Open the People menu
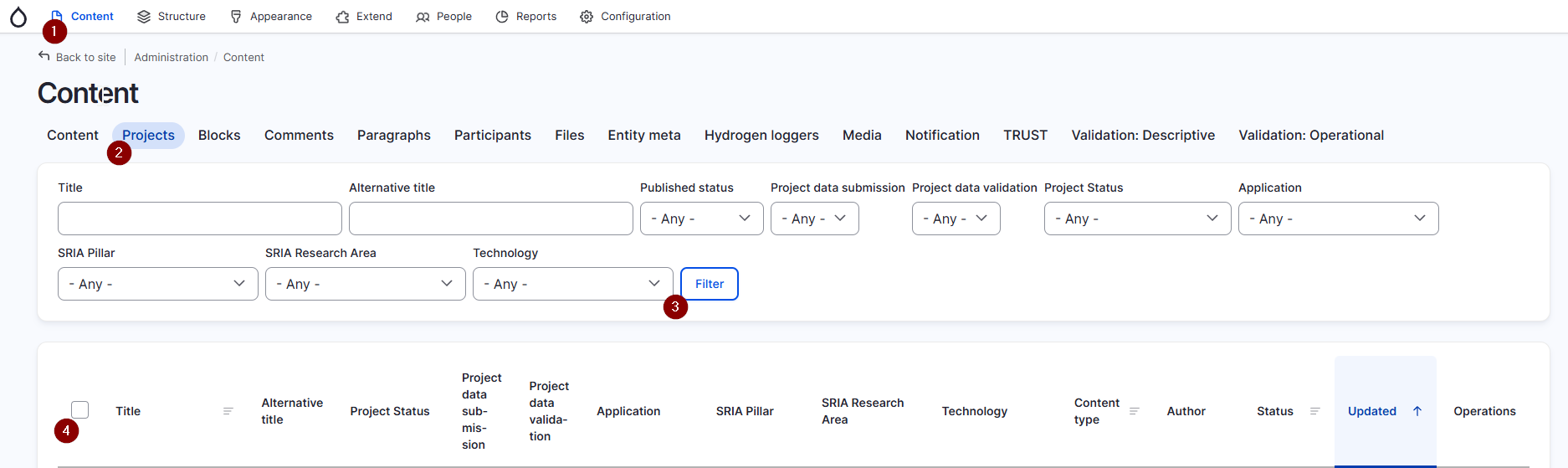The image size is (1568, 468). pyautogui.click(x=444, y=17)
